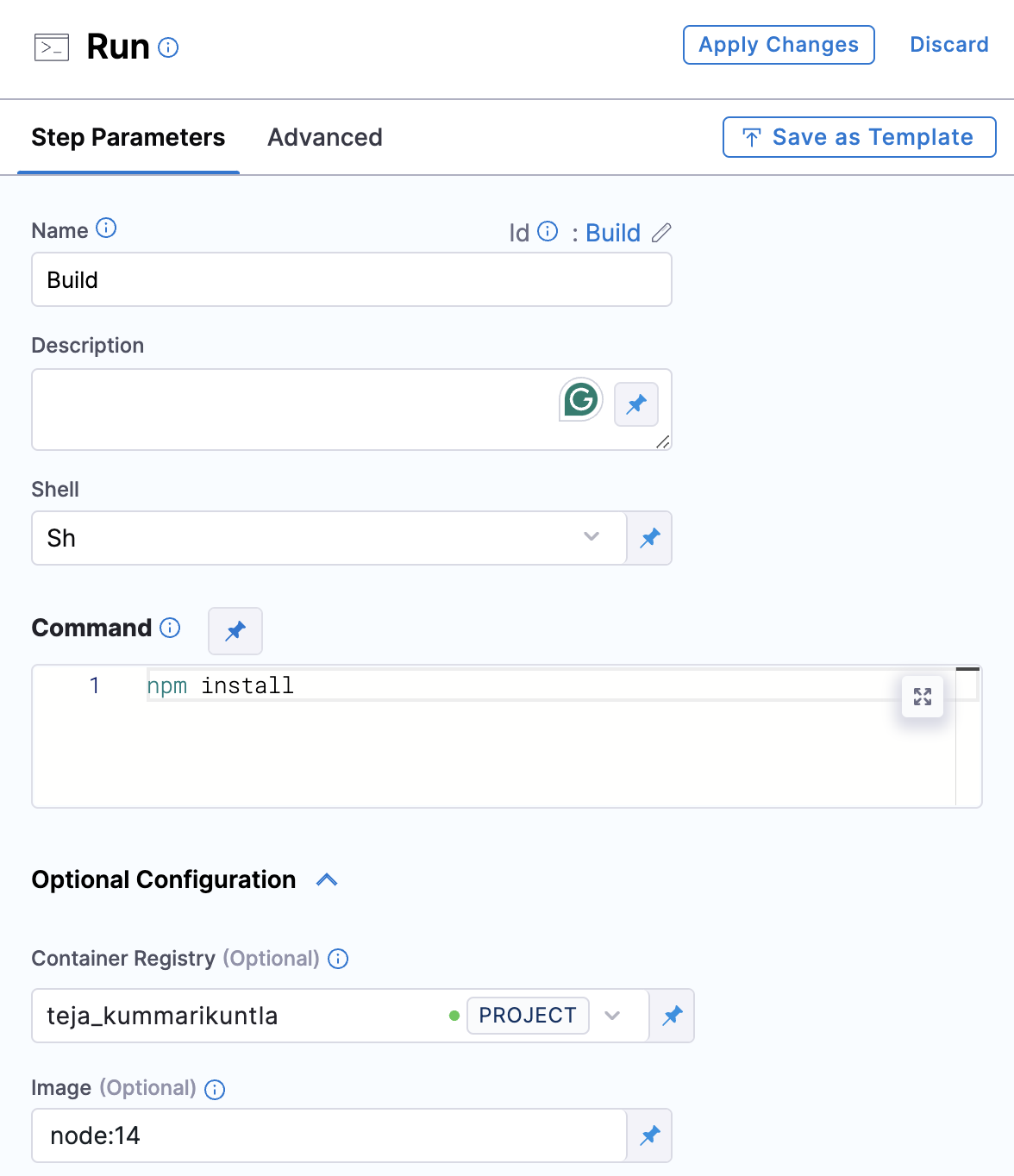Screen dimensions: 1014x1176
Task: Click the pin icon next to Command
Action: tap(235, 631)
